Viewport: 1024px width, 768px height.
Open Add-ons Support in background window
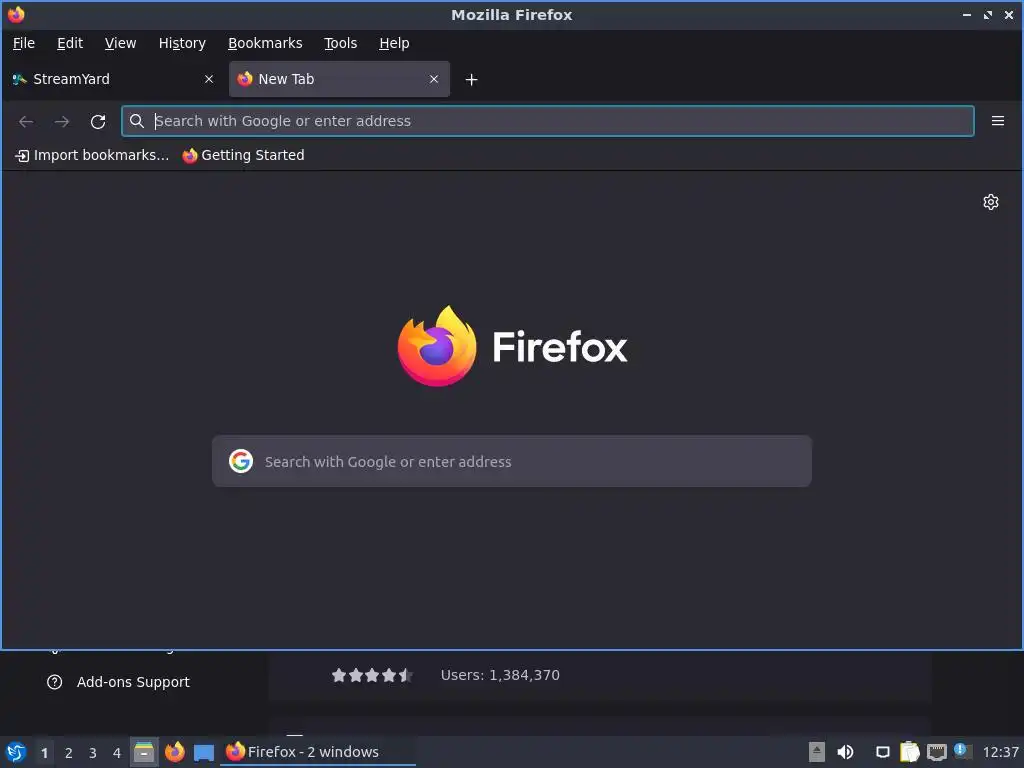[118, 682]
